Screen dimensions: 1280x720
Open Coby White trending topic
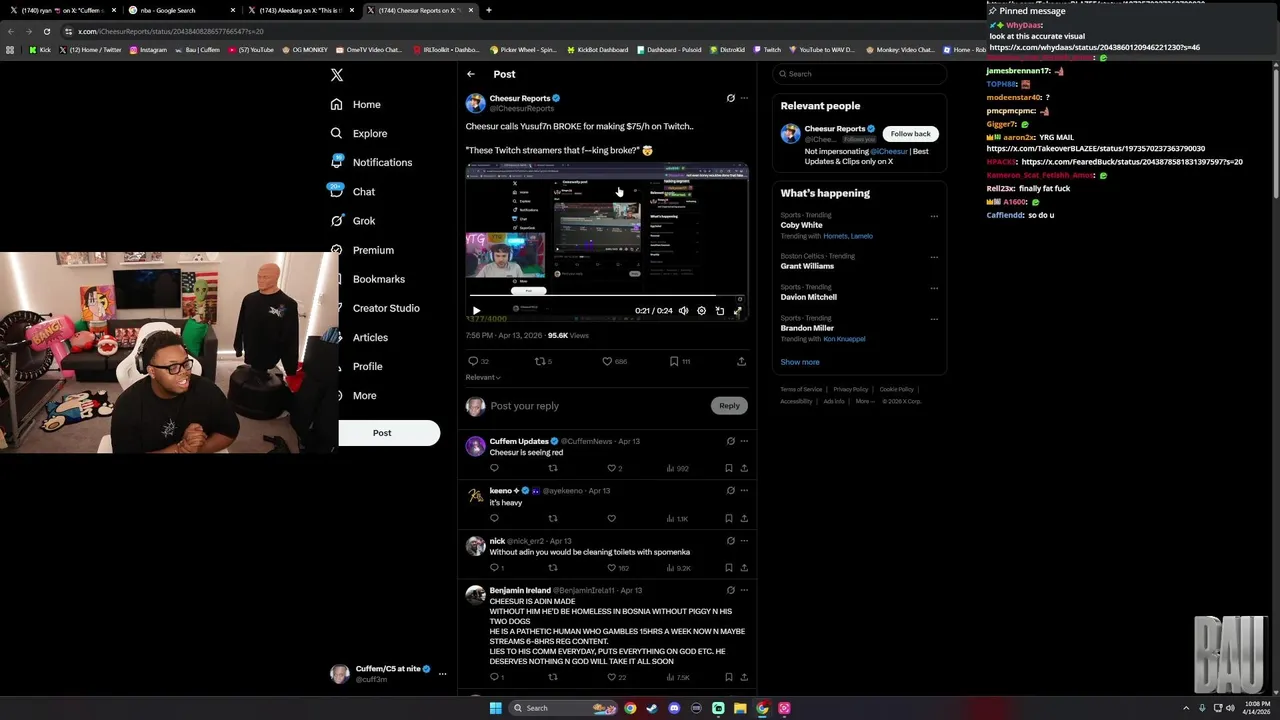802,225
